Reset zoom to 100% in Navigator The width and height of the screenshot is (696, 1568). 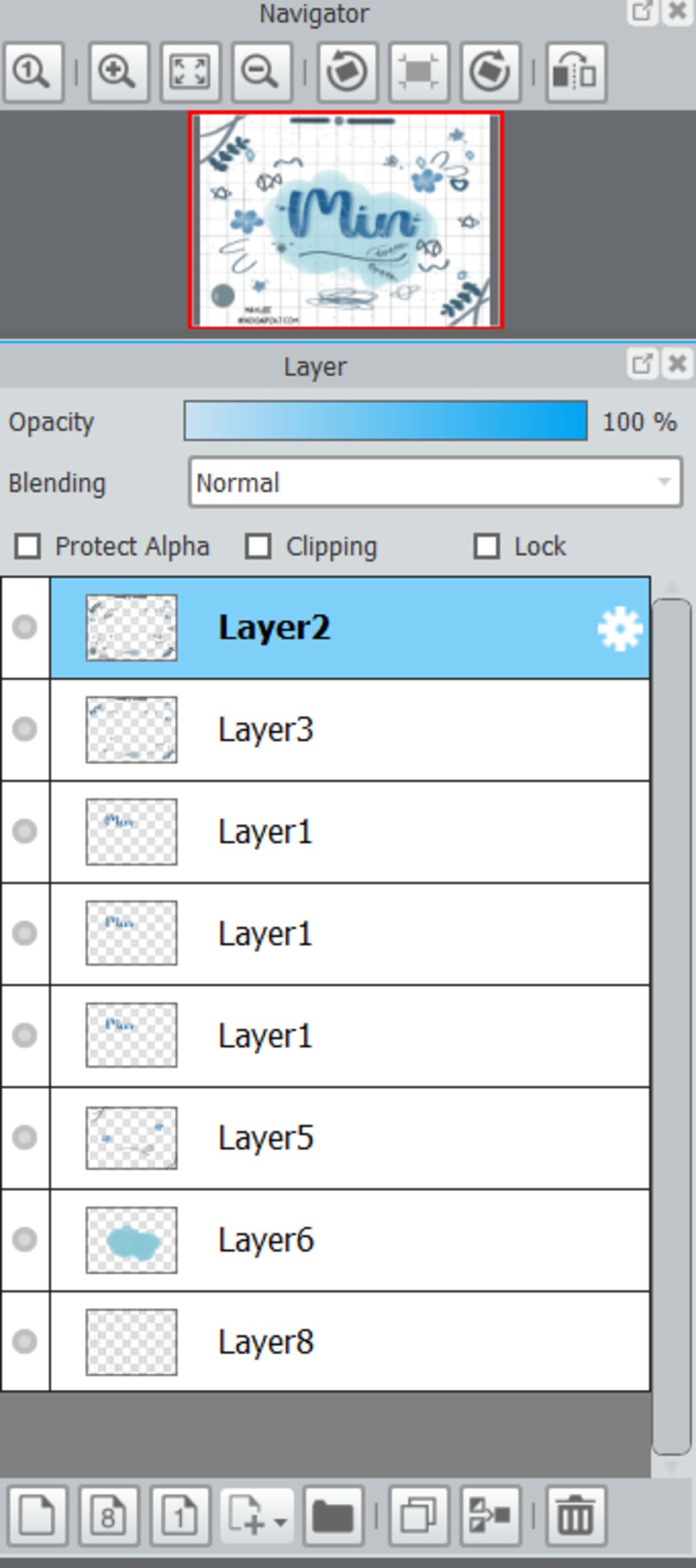[x=33, y=72]
